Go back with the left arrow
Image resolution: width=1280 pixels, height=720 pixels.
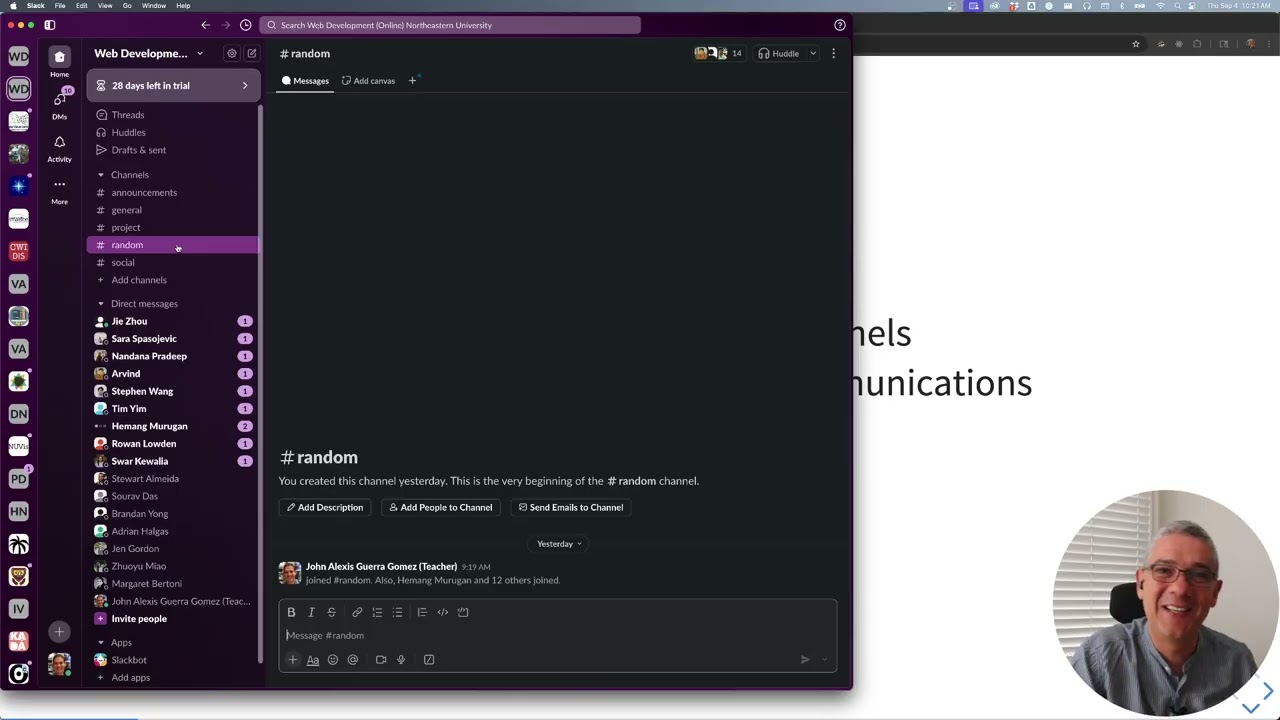(206, 25)
